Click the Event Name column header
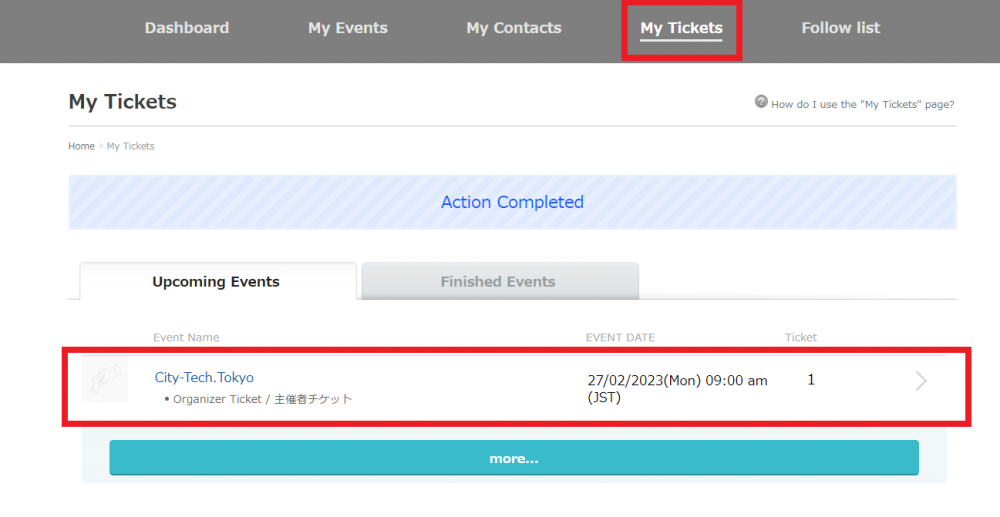This screenshot has width=1000, height=517. 186,338
